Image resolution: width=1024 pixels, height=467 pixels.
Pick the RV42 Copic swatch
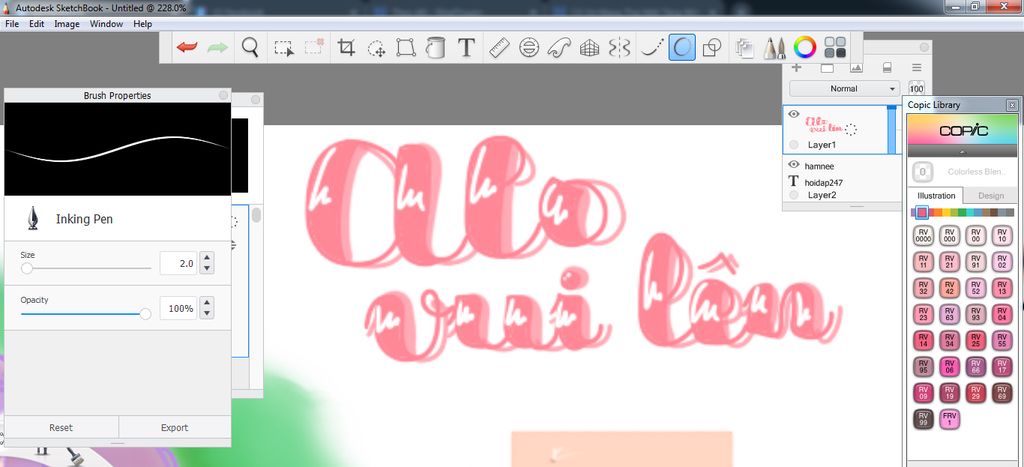pos(950,288)
